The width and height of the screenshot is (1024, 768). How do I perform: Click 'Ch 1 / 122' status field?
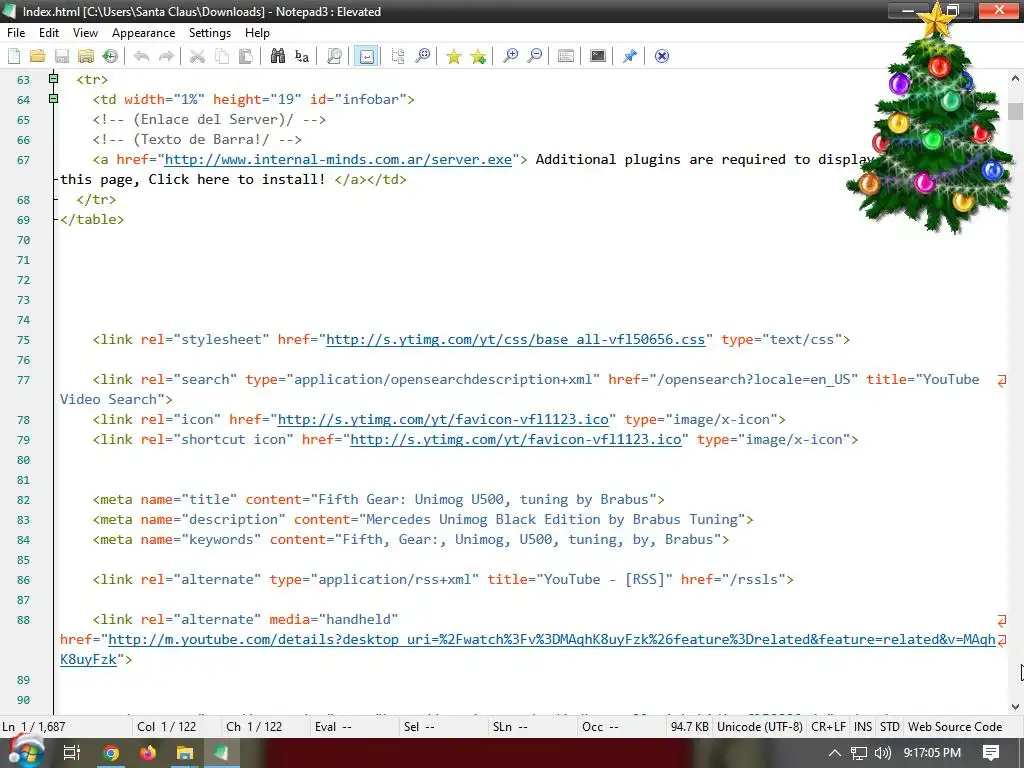coord(254,727)
